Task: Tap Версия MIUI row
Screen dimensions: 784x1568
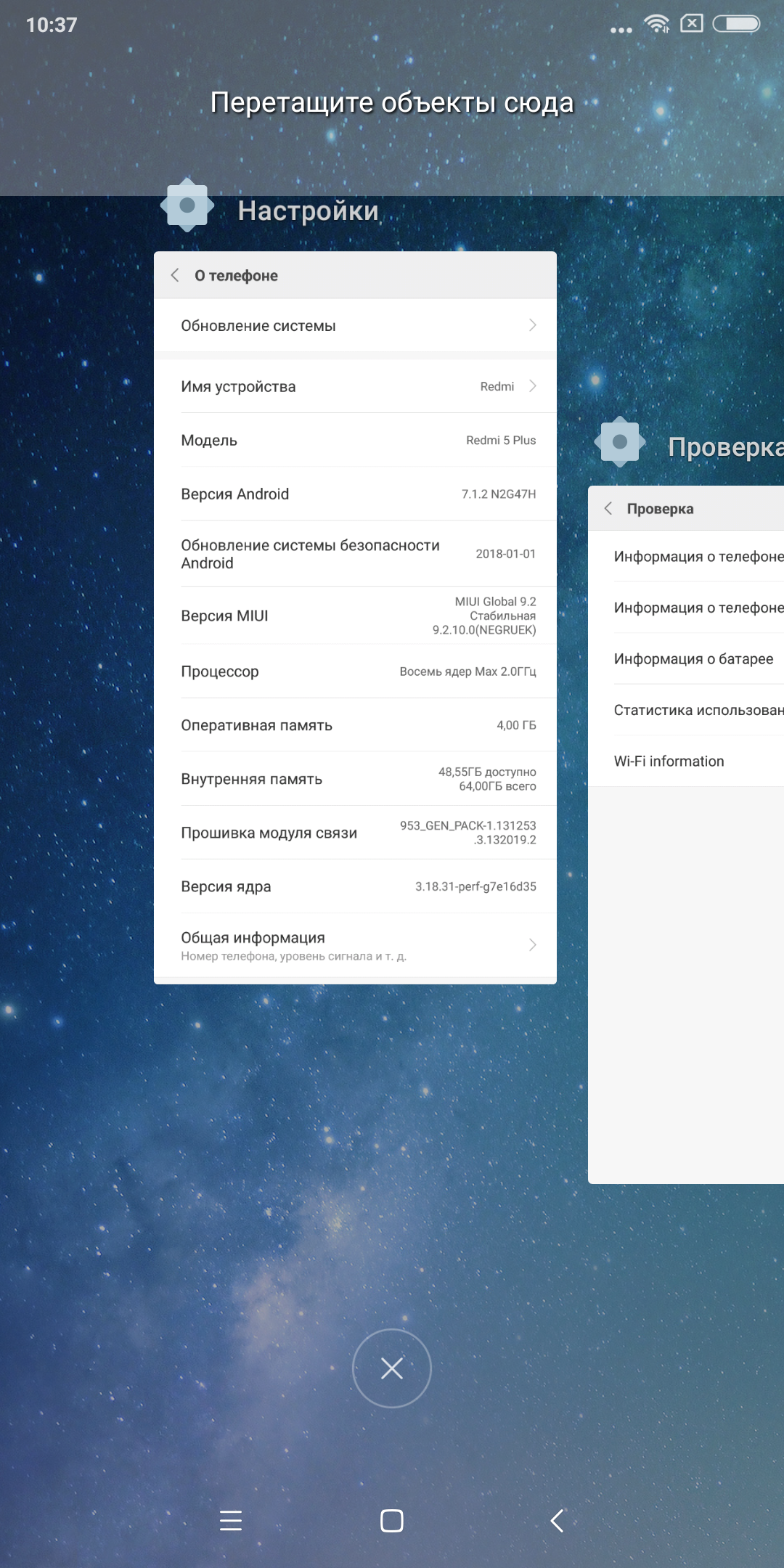Action: tap(355, 616)
